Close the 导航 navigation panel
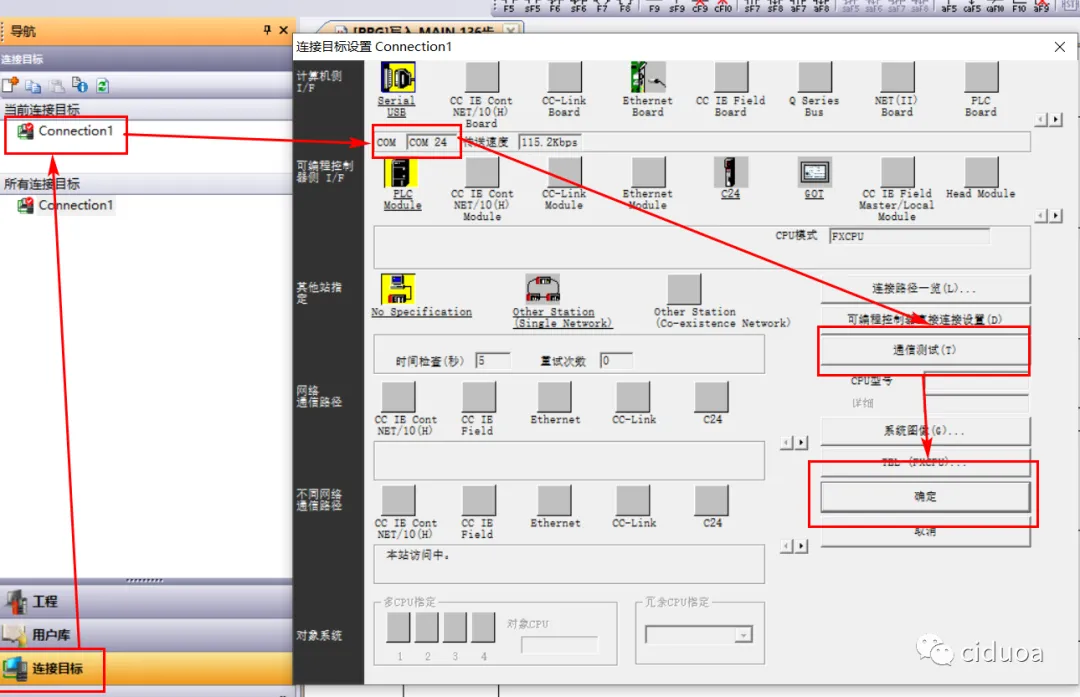The height and width of the screenshot is (697, 1080). coord(283,30)
